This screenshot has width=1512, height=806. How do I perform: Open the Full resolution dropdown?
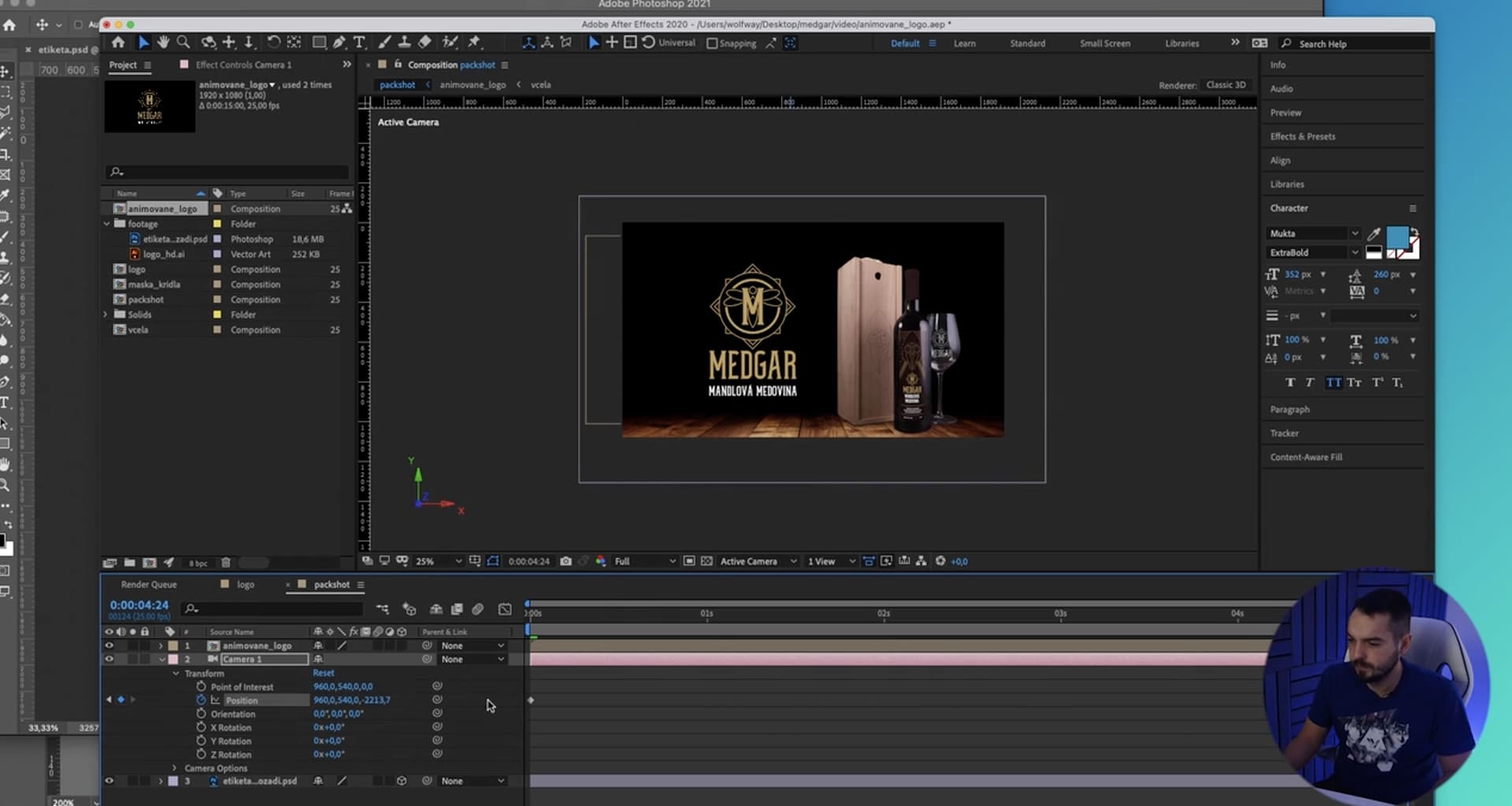644,561
